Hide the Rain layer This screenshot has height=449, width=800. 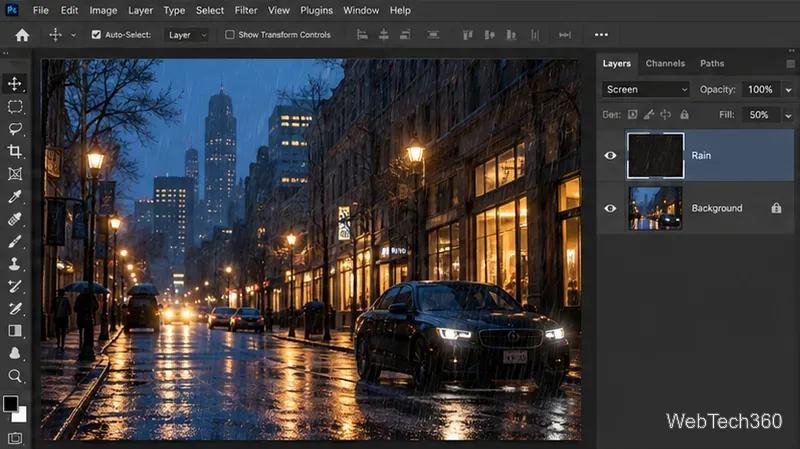click(610, 155)
